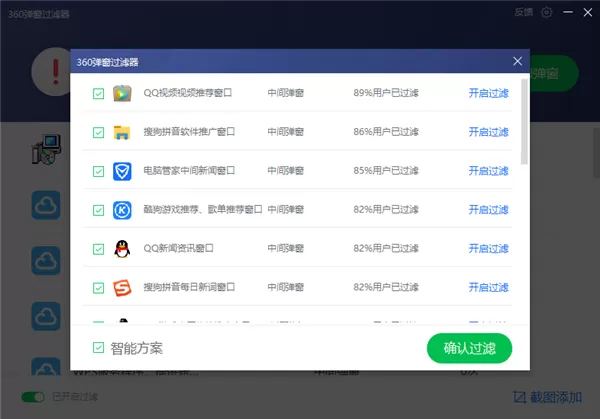Screen dimensions: 600x419
Task: Uncheck QQ视频视频推荐窗口 checkbox
Action: pos(98,93)
